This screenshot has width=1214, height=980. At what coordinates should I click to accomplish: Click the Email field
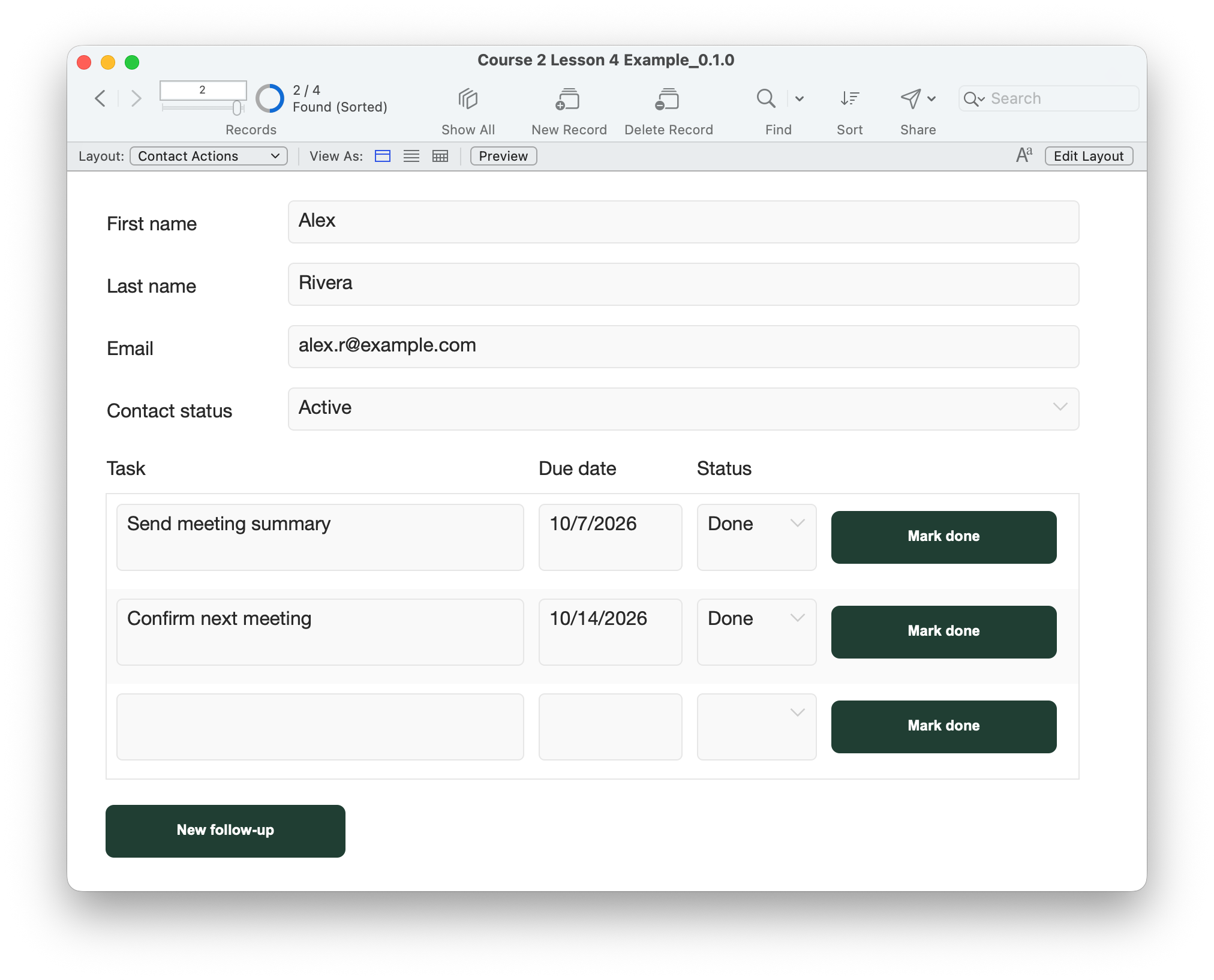coord(684,347)
